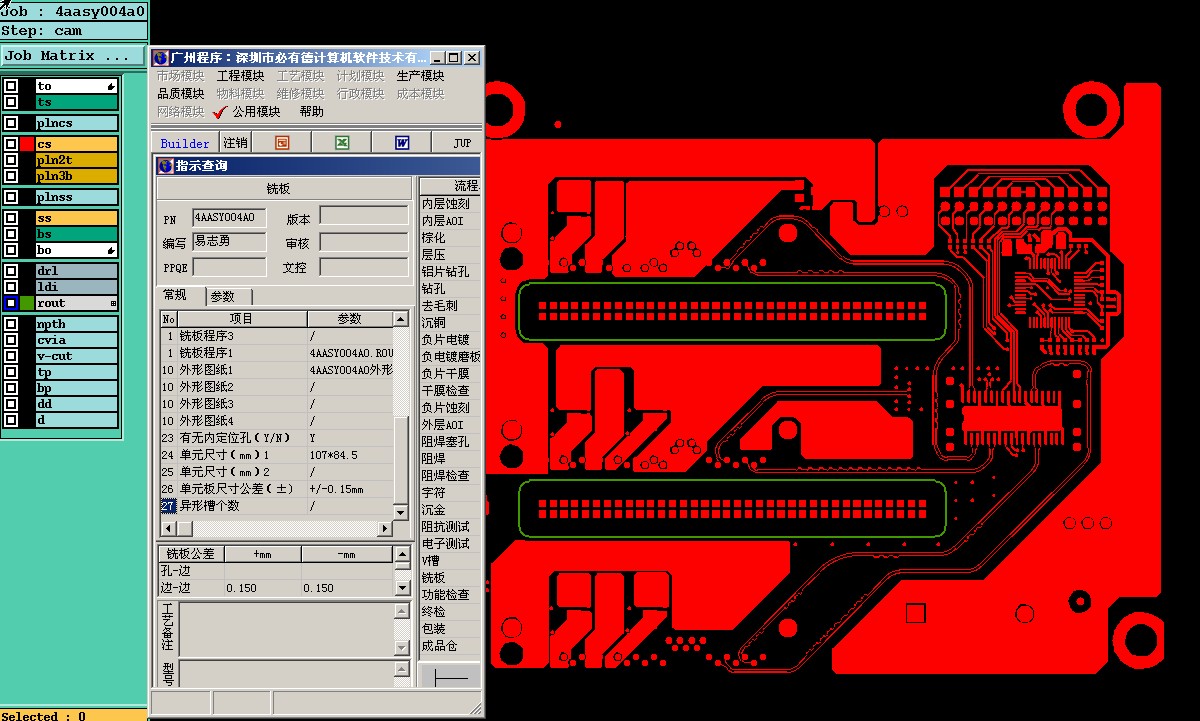Toggle the ts layer checkbox
This screenshot has width=1200, height=721.
pos(11,102)
